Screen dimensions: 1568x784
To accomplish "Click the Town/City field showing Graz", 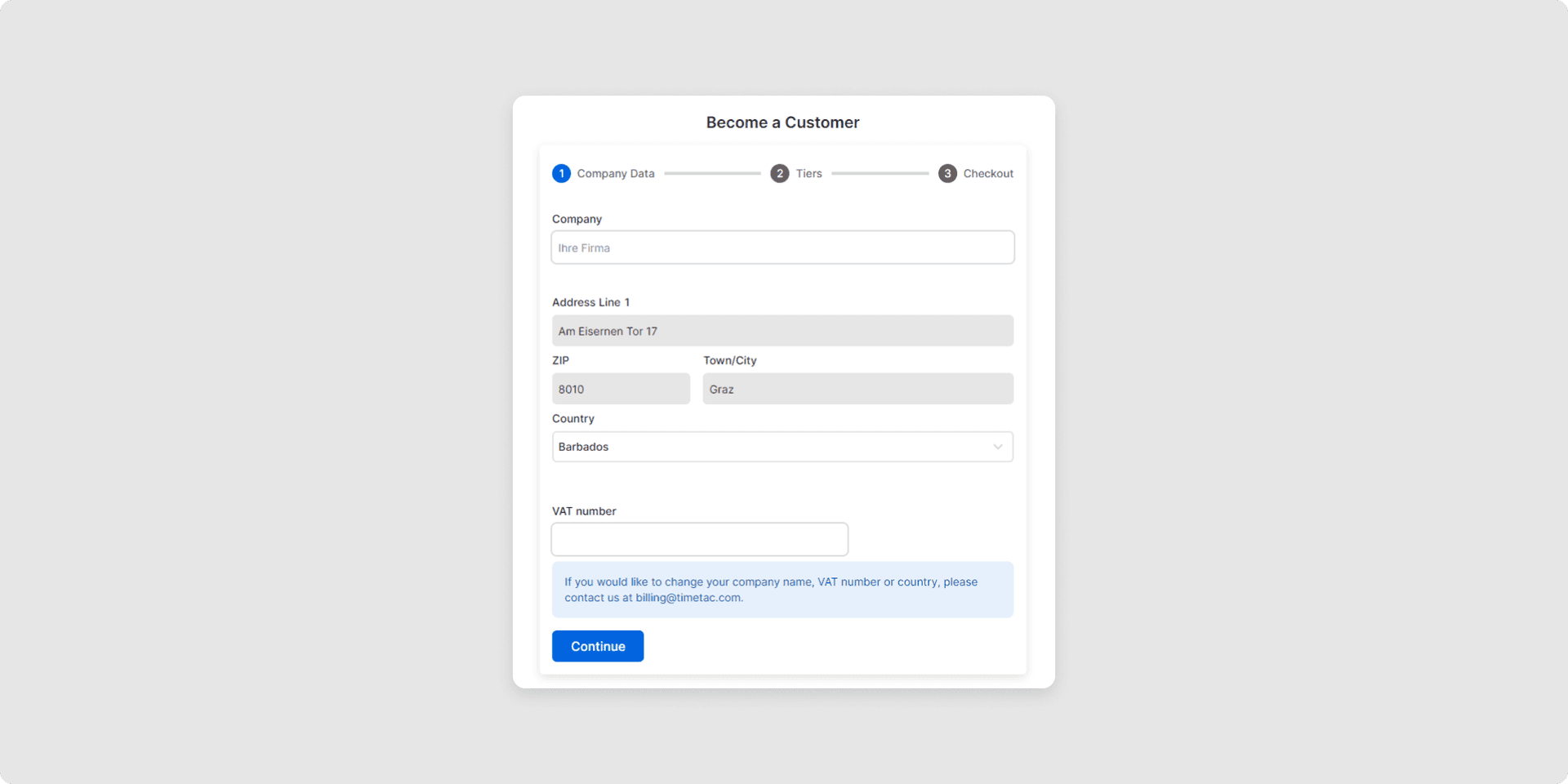I will click(857, 389).
